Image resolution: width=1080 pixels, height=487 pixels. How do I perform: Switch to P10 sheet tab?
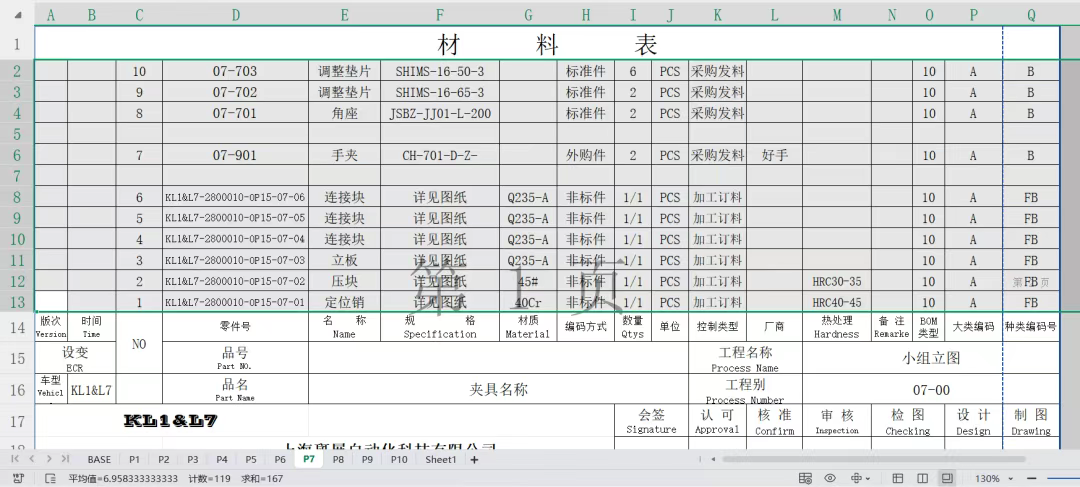coord(399,459)
